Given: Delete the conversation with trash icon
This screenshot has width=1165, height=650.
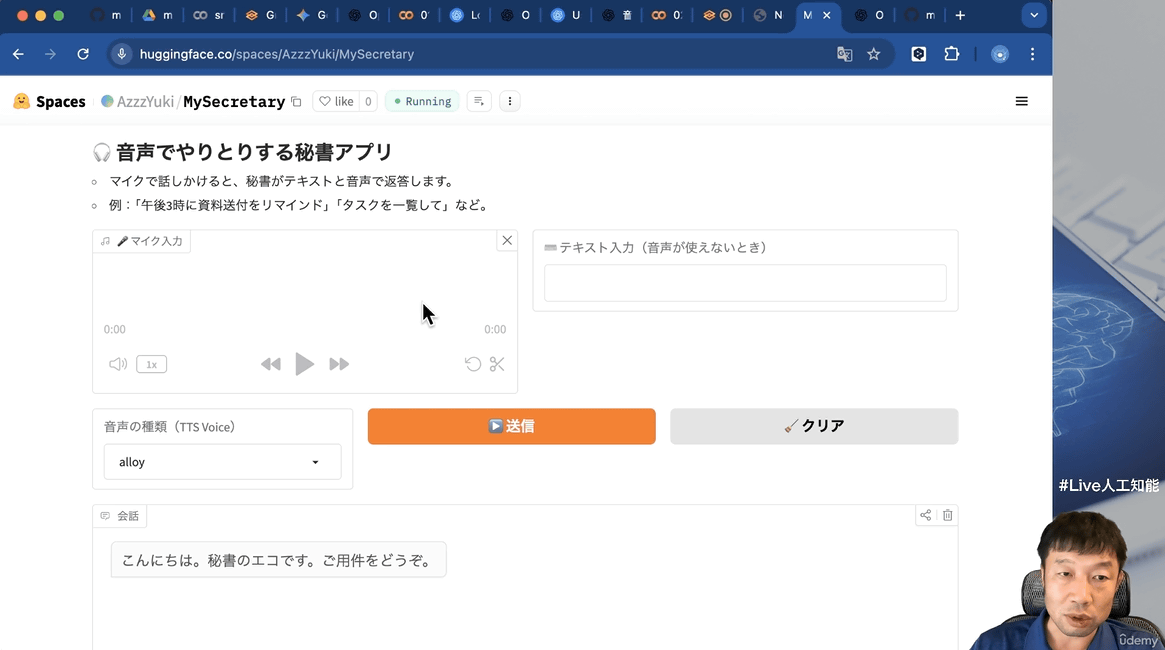Looking at the screenshot, I should [x=948, y=515].
